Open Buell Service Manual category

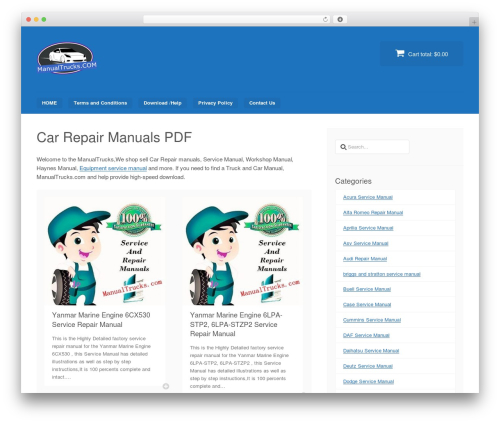pyautogui.click(x=367, y=289)
